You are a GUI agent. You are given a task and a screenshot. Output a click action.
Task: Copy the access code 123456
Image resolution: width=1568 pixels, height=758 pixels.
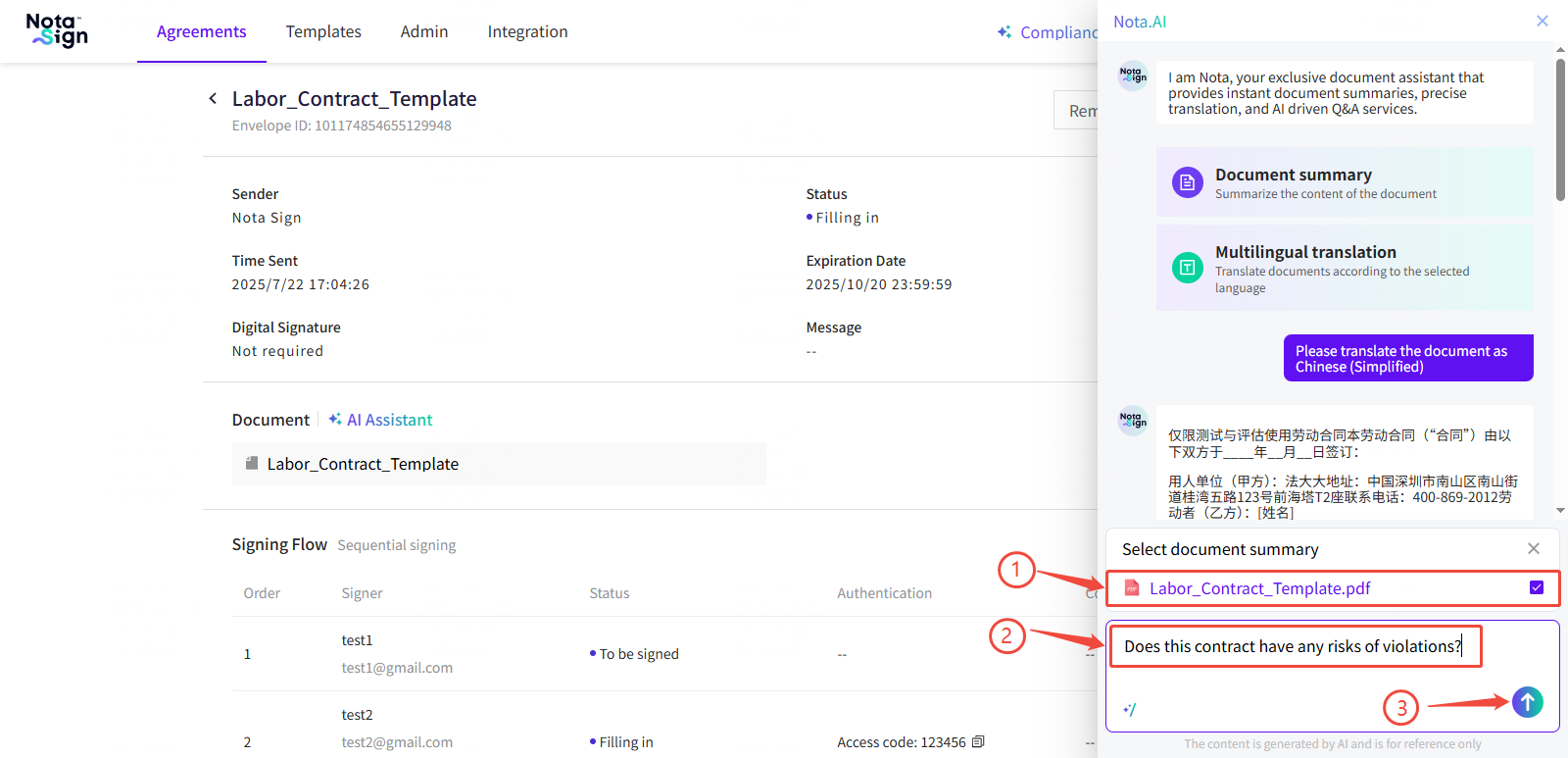point(978,742)
